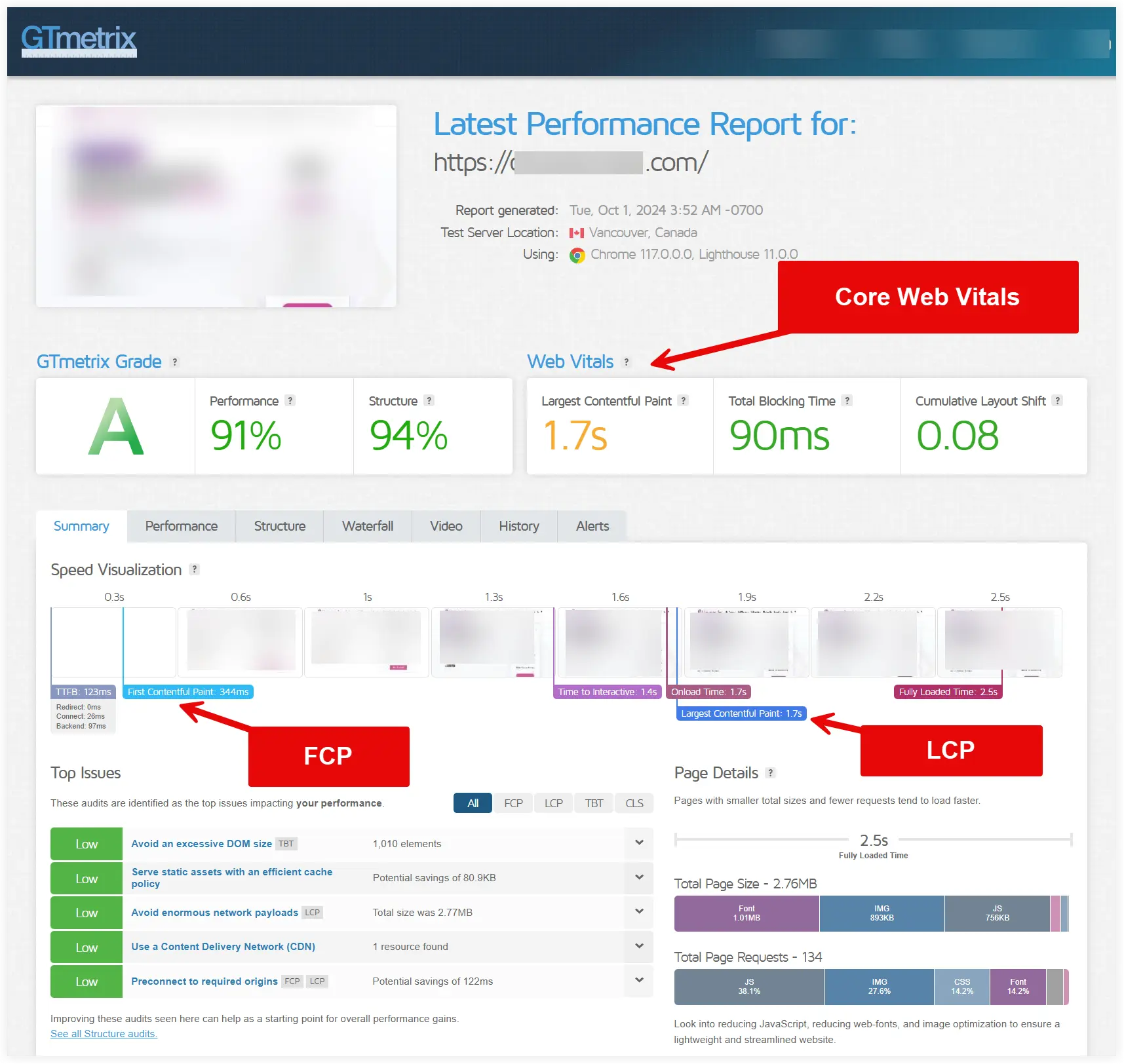Image resolution: width=1124 pixels, height=1064 pixels.
Task: Click Total Blocking Time help icon
Action: [x=847, y=400]
